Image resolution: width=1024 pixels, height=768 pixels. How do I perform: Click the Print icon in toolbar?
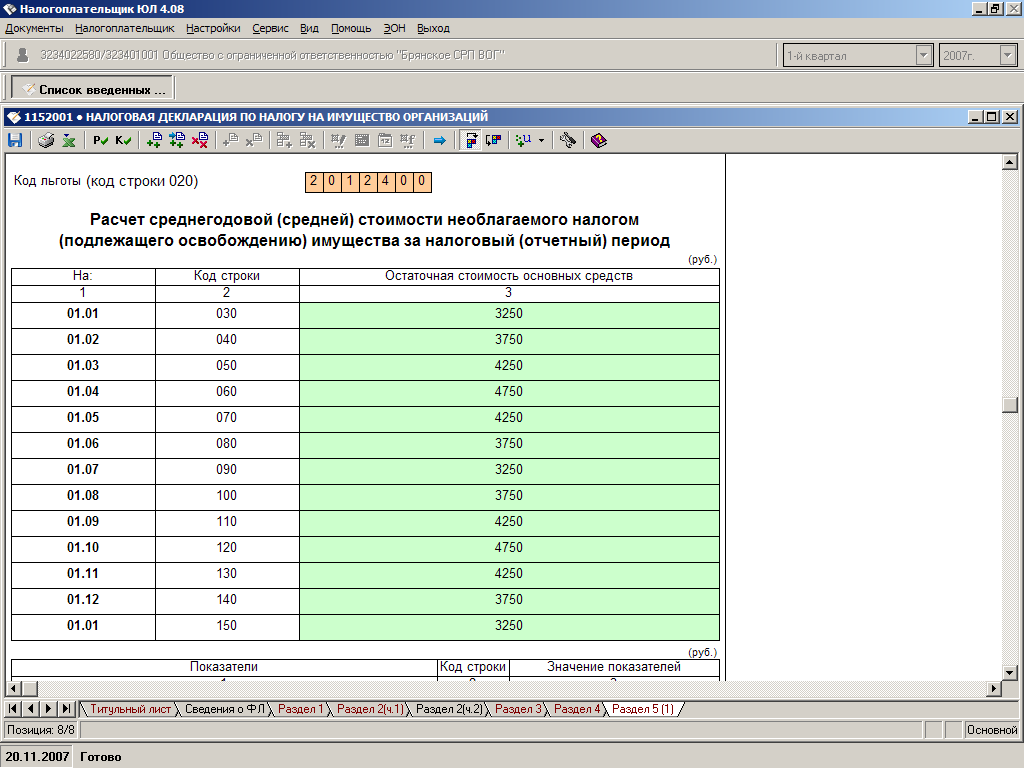coord(46,141)
